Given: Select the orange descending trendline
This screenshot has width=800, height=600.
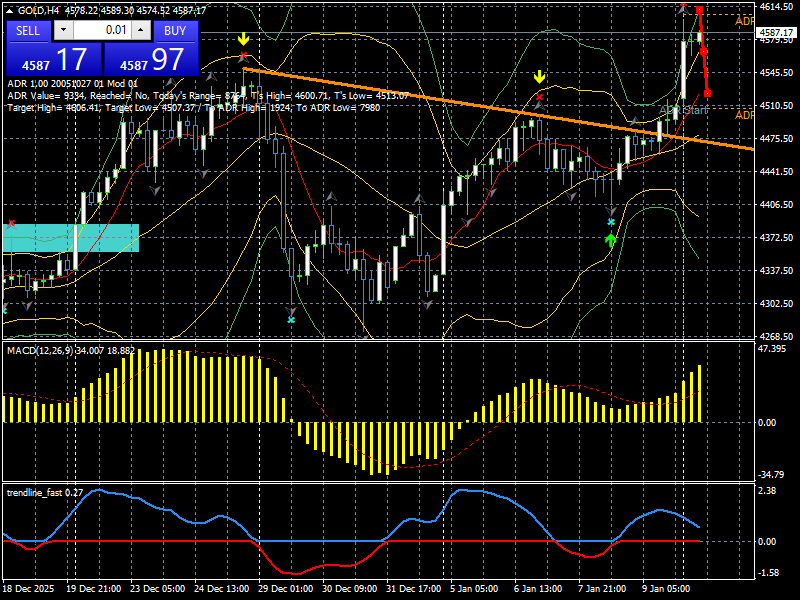Looking at the screenshot, I should [497, 109].
